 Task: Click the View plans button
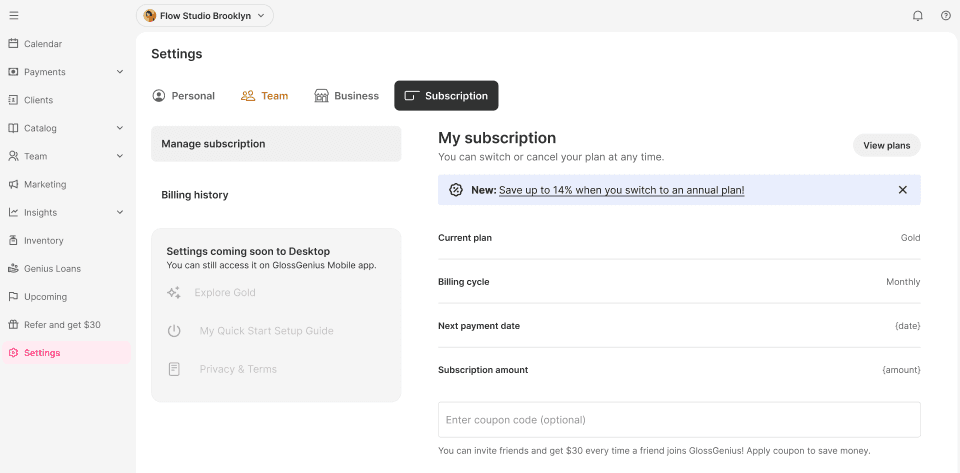point(887,146)
